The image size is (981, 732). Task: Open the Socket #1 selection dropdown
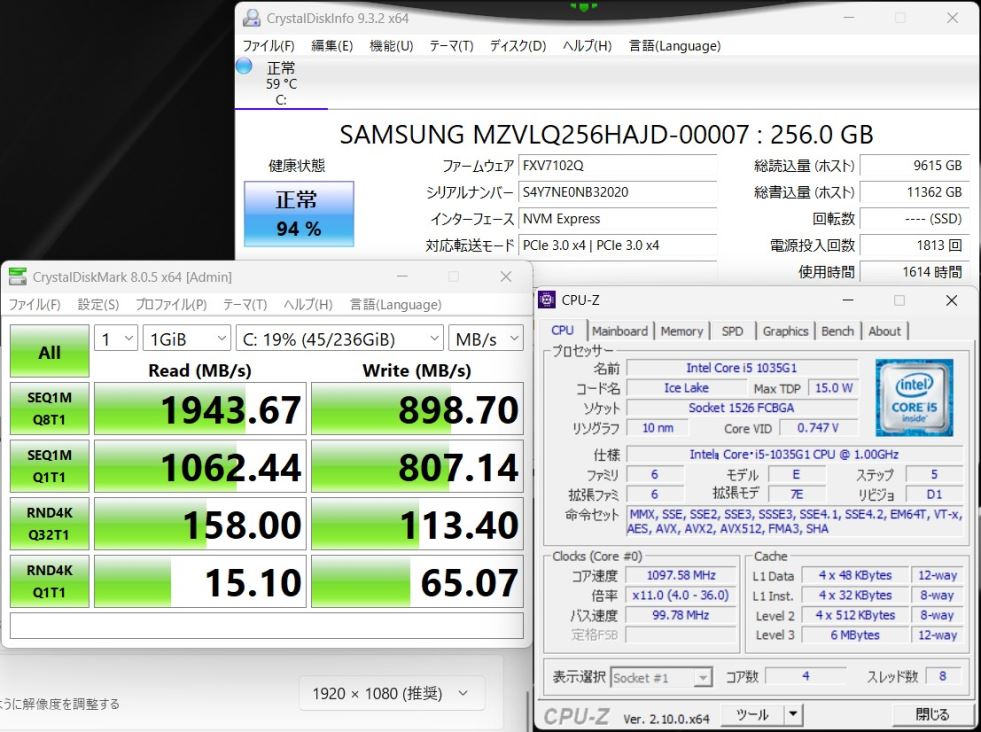661,678
